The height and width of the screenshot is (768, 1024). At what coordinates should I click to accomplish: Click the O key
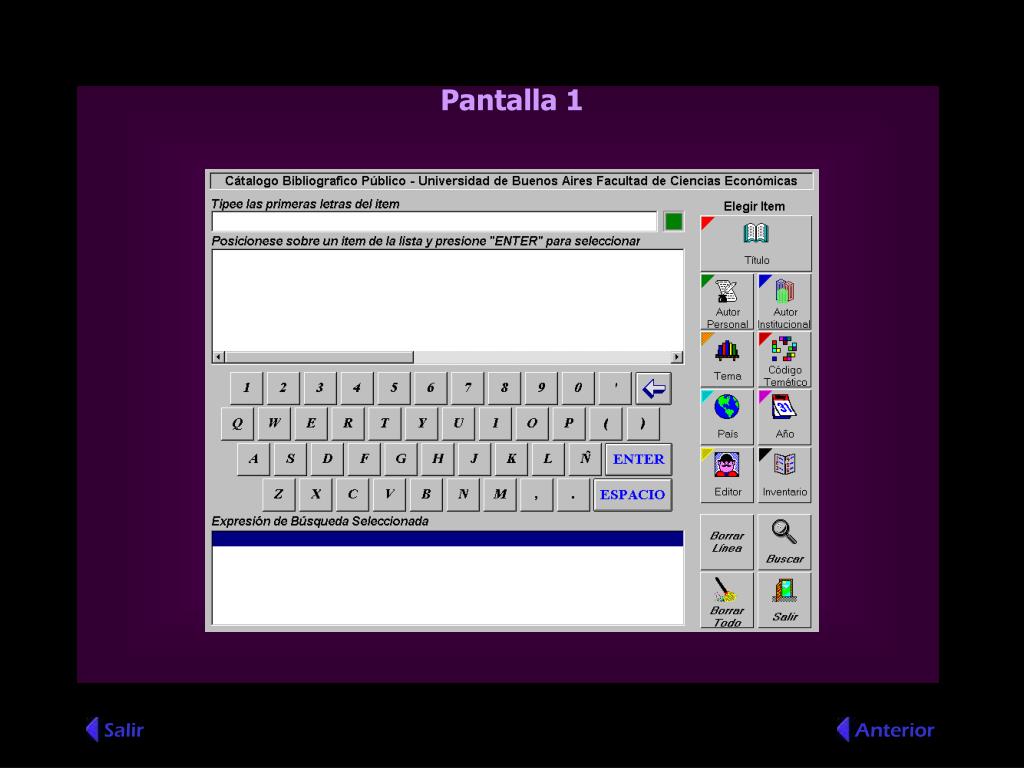tap(532, 424)
